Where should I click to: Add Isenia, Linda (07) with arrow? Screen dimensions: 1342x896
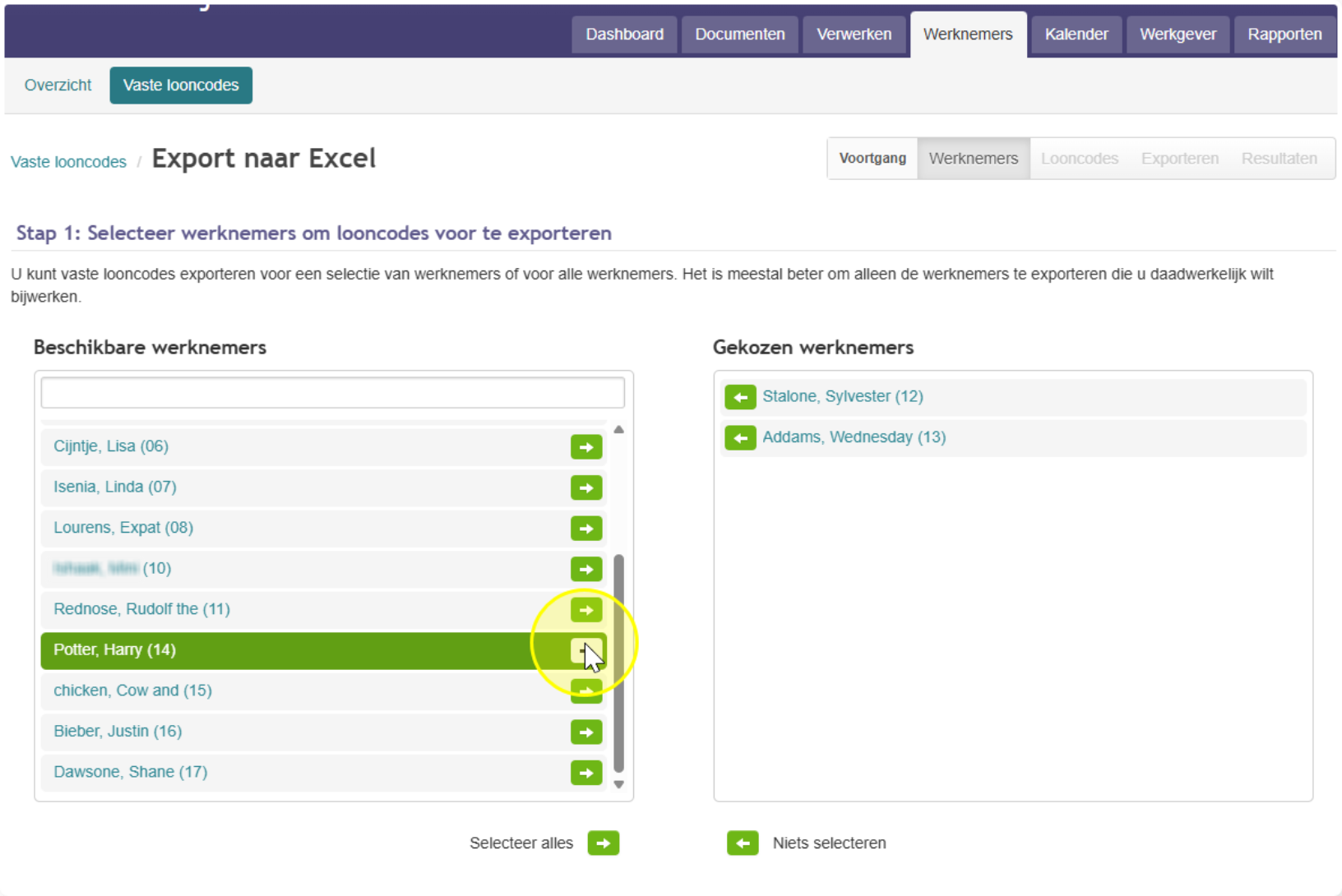pyautogui.click(x=586, y=487)
